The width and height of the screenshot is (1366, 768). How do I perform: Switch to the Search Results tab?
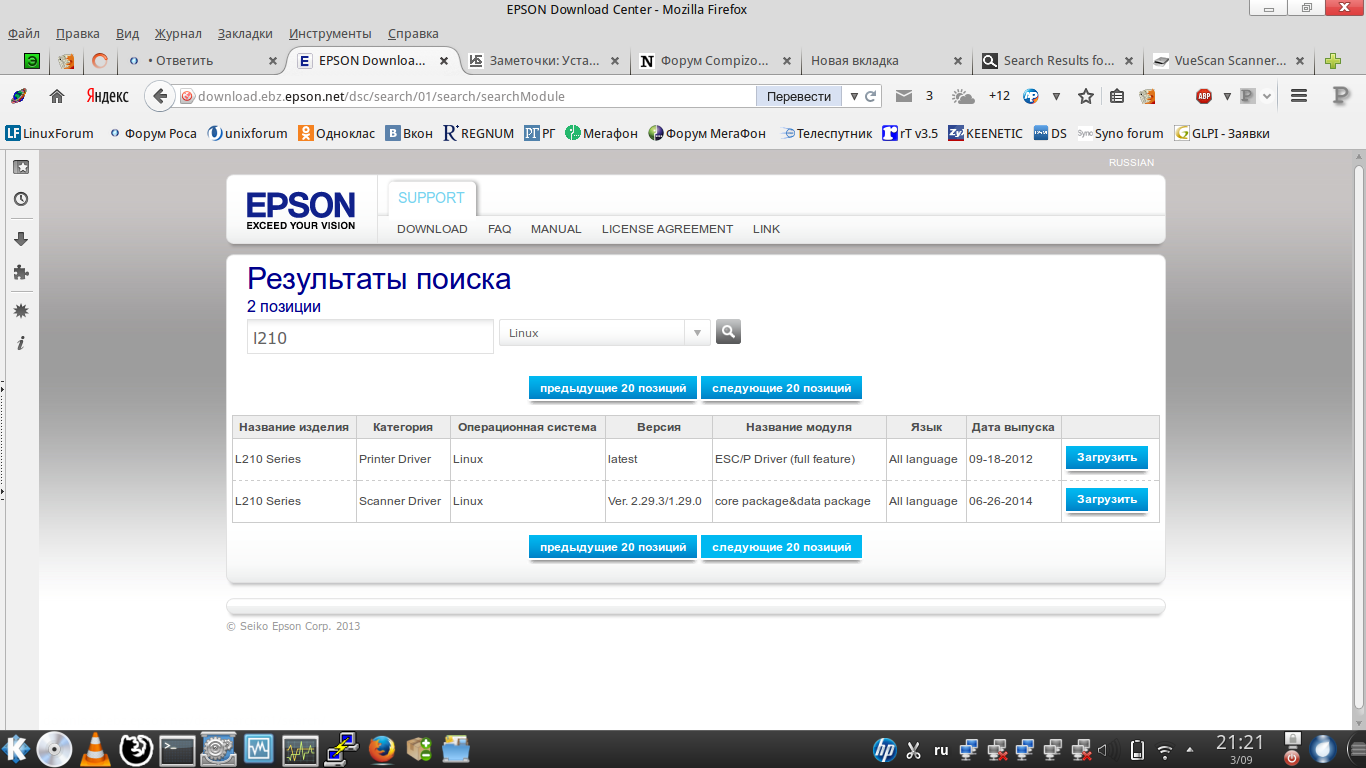1058,61
